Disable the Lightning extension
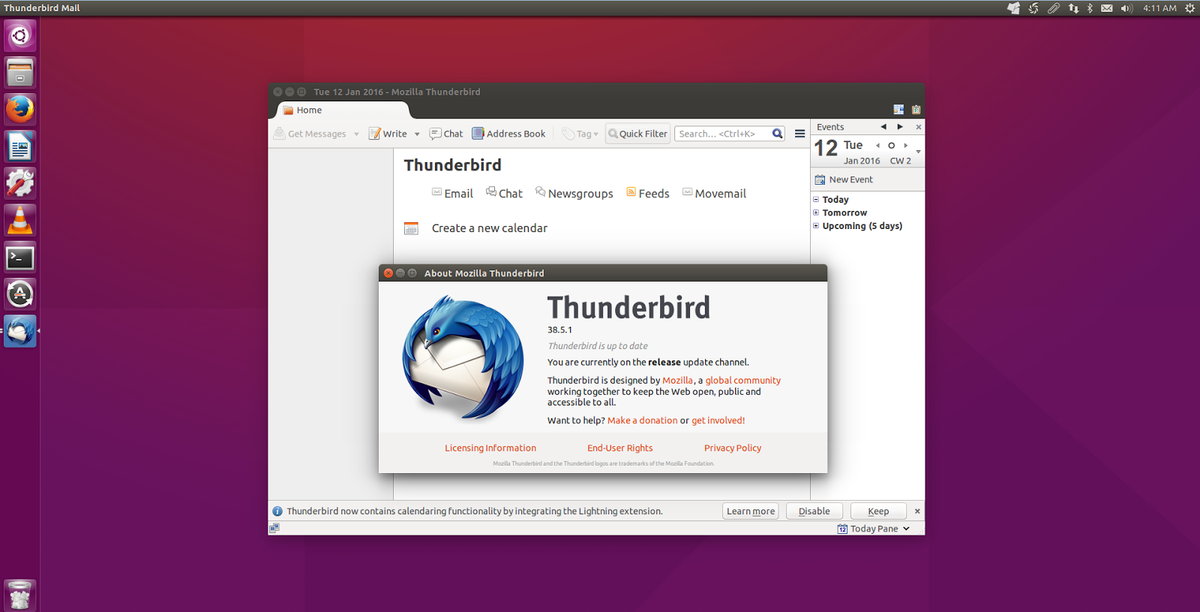 click(x=814, y=511)
